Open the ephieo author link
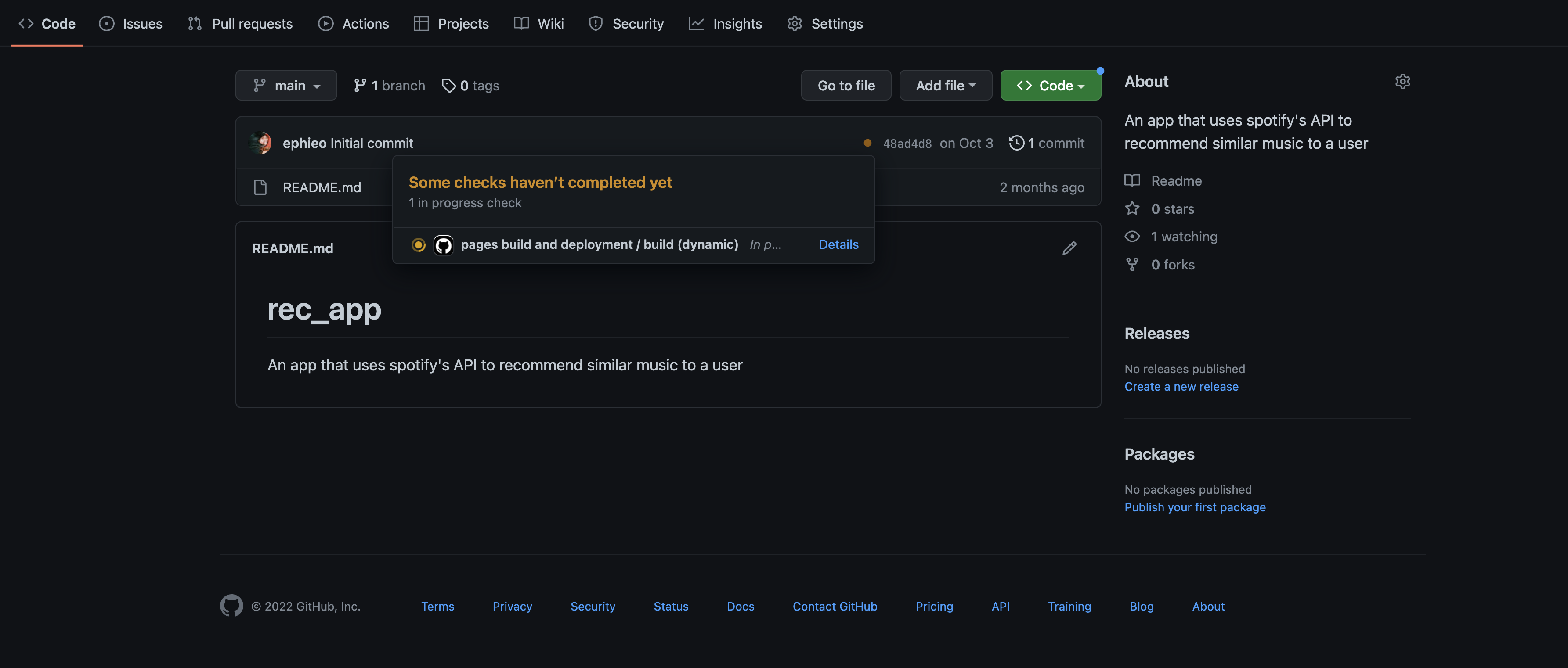This screenshot has width=1568, height=668. pyautogui.click(x=304, y=143)
